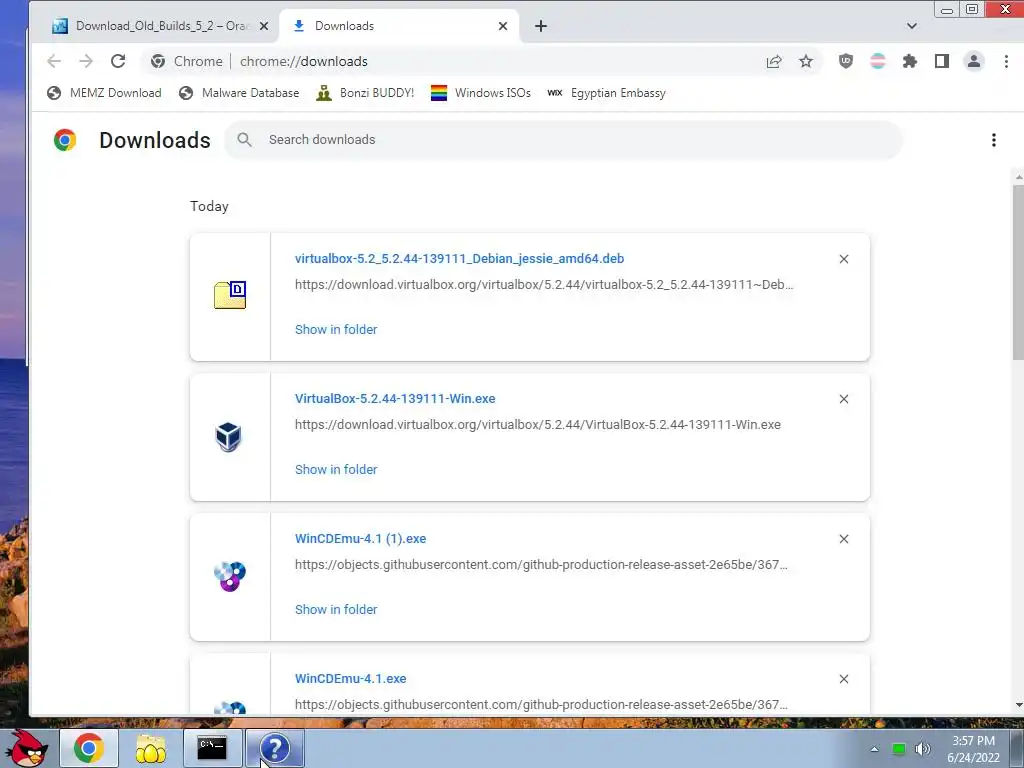Show WinCDEmu-4.1 (1).exe in folder
This screenshot has width=1024, height=768.
tap(336, 609)
